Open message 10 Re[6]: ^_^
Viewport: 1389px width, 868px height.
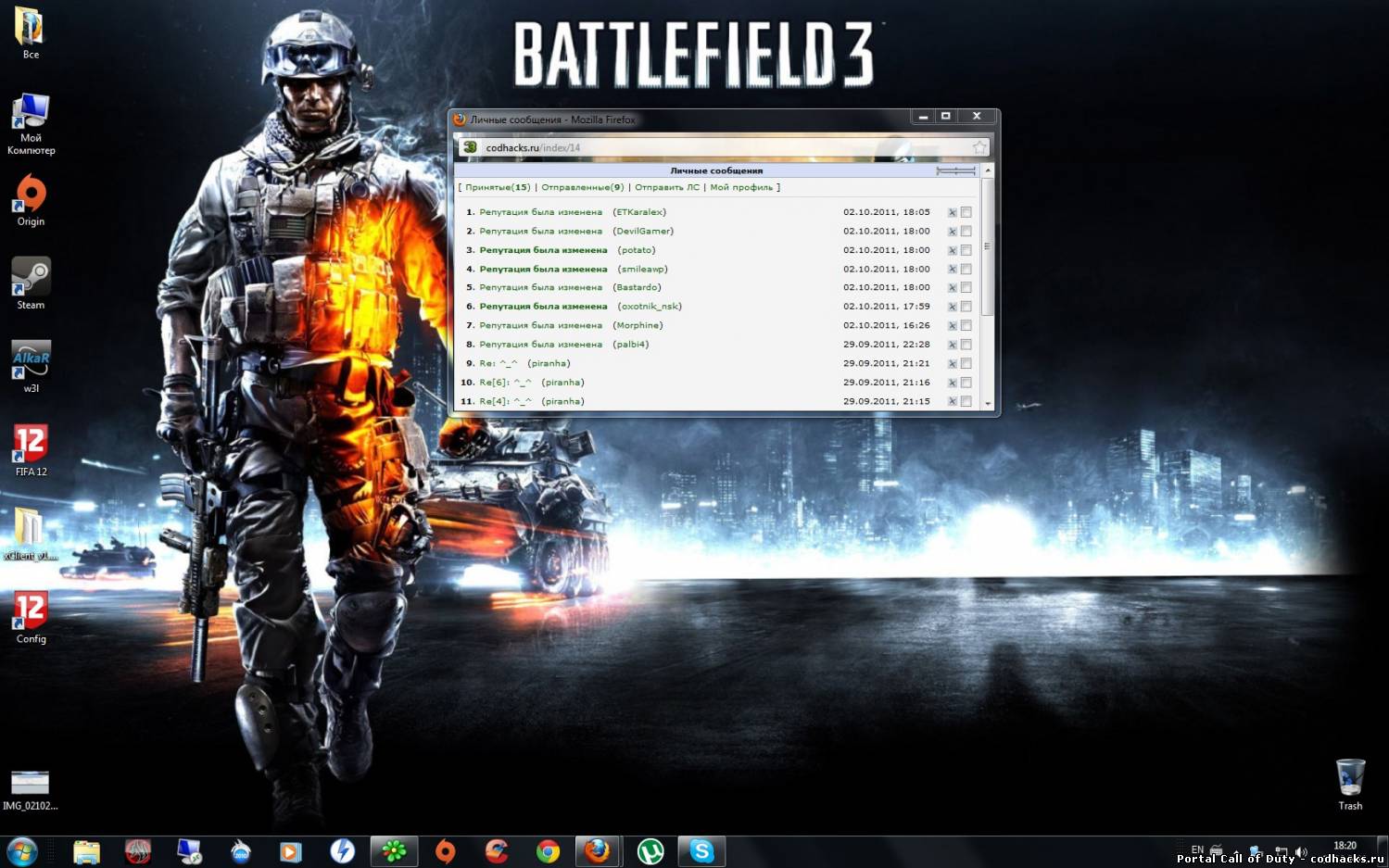[x=505, y=383]
